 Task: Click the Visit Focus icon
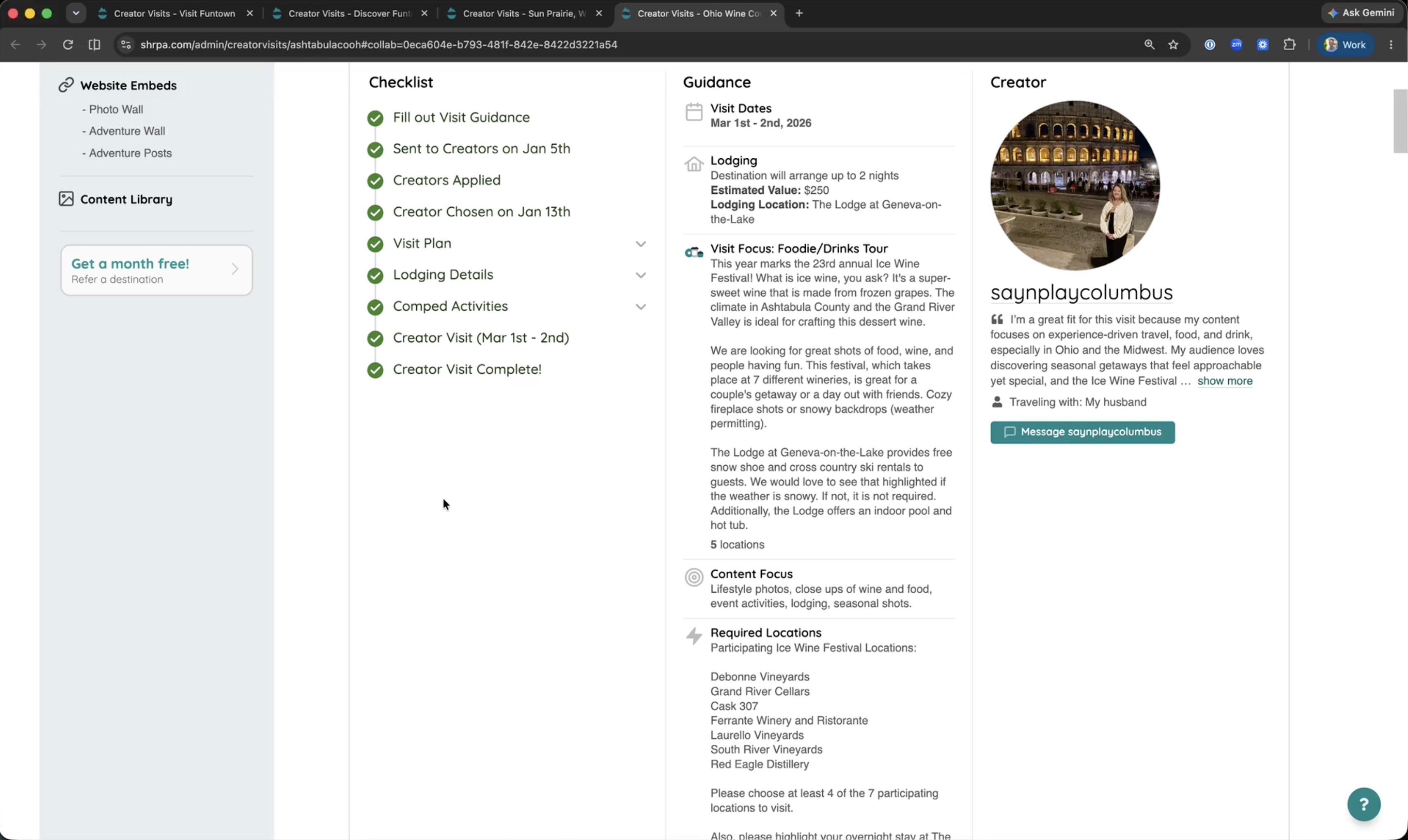694,252
